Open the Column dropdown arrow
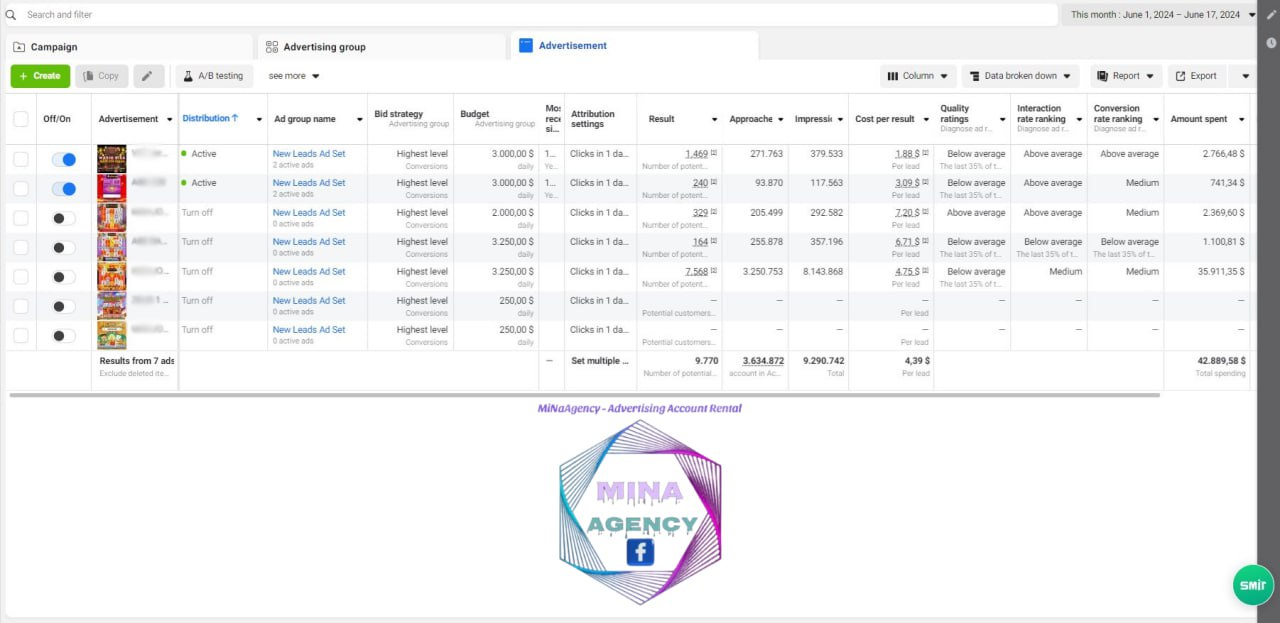1280x623 pixels. tap(944, 76)
